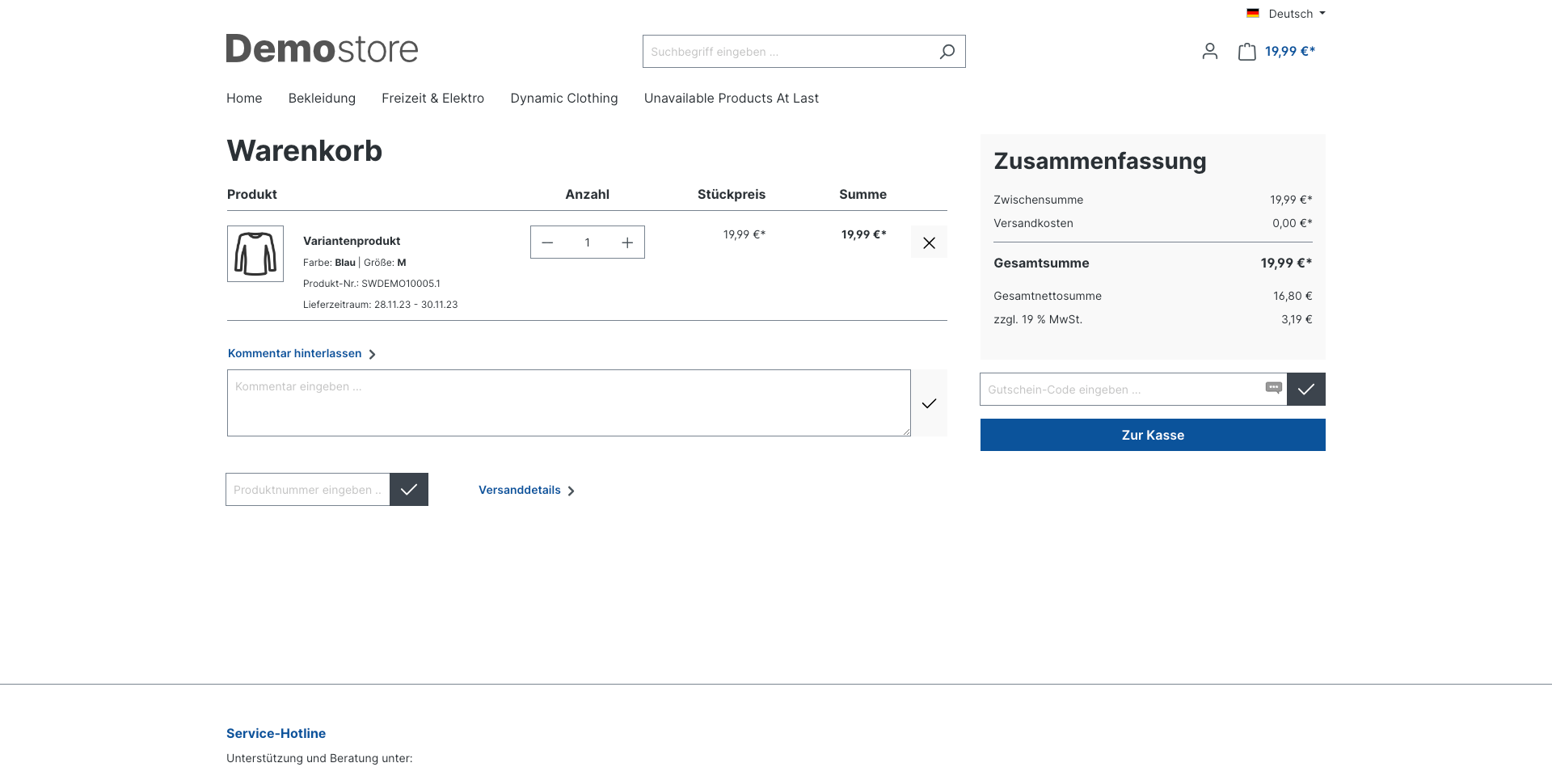Submit the comment with the checkmark
The height and width of the screenshot is (784, 1552).
[x=929, y=403]
